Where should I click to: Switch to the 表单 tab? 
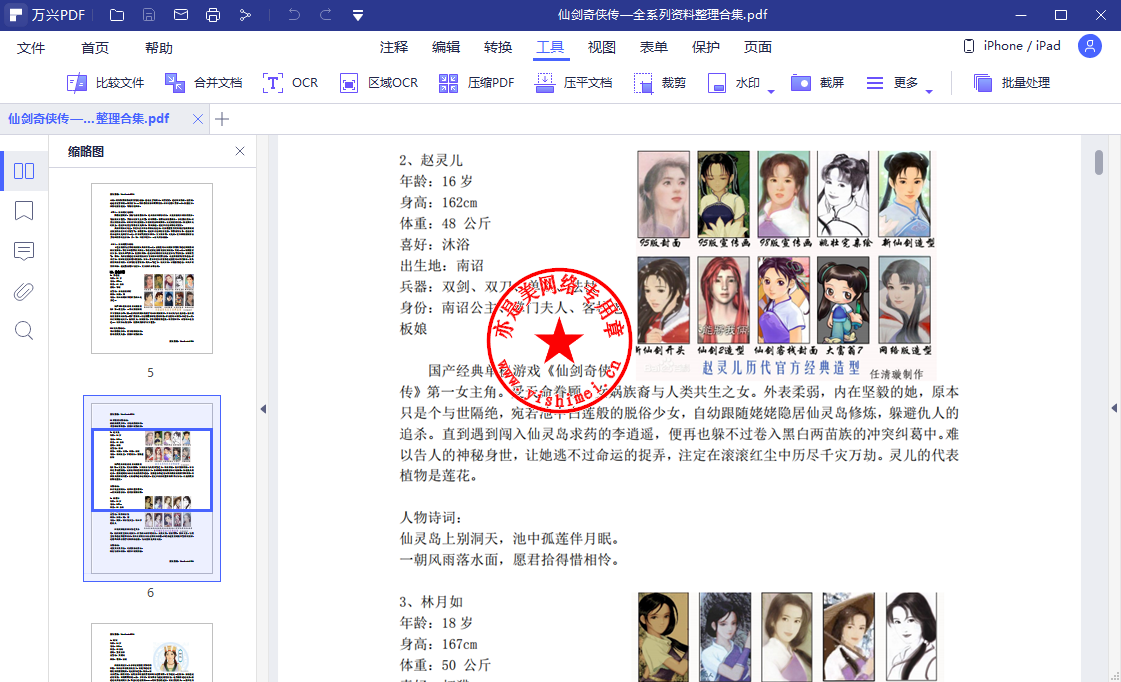[x=653, y=47]
